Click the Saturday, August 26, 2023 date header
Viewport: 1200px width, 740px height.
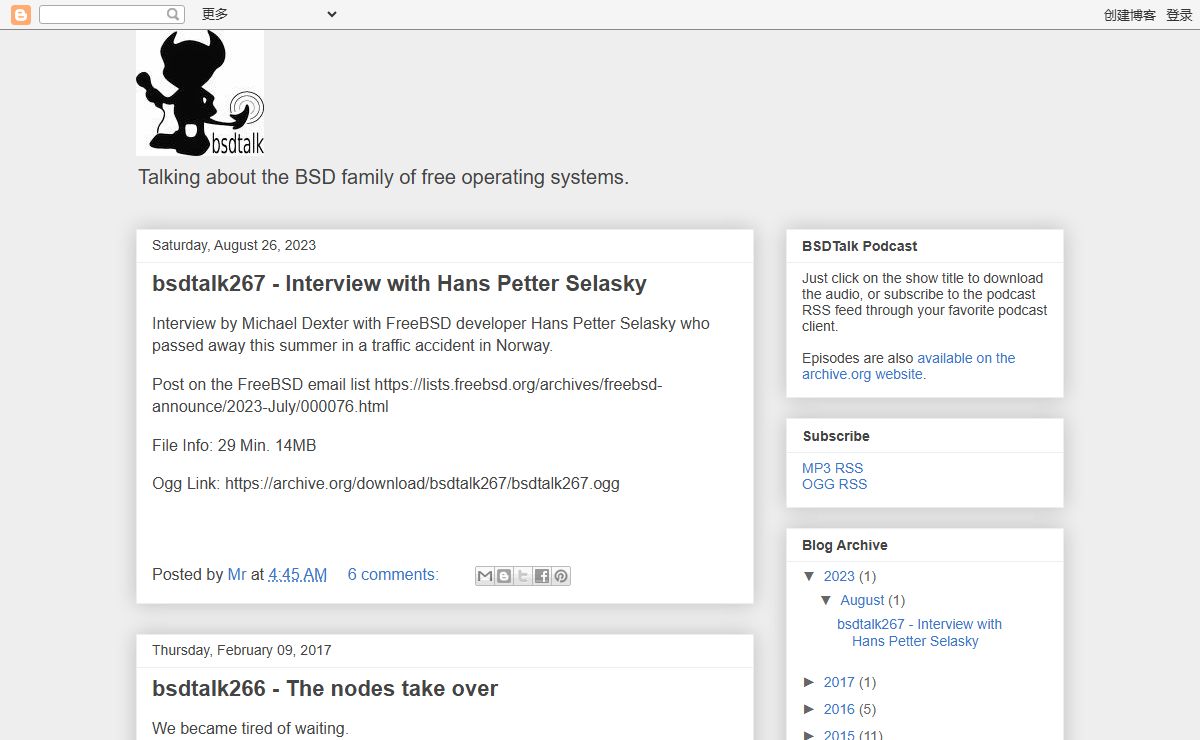(x=234, y=245)
